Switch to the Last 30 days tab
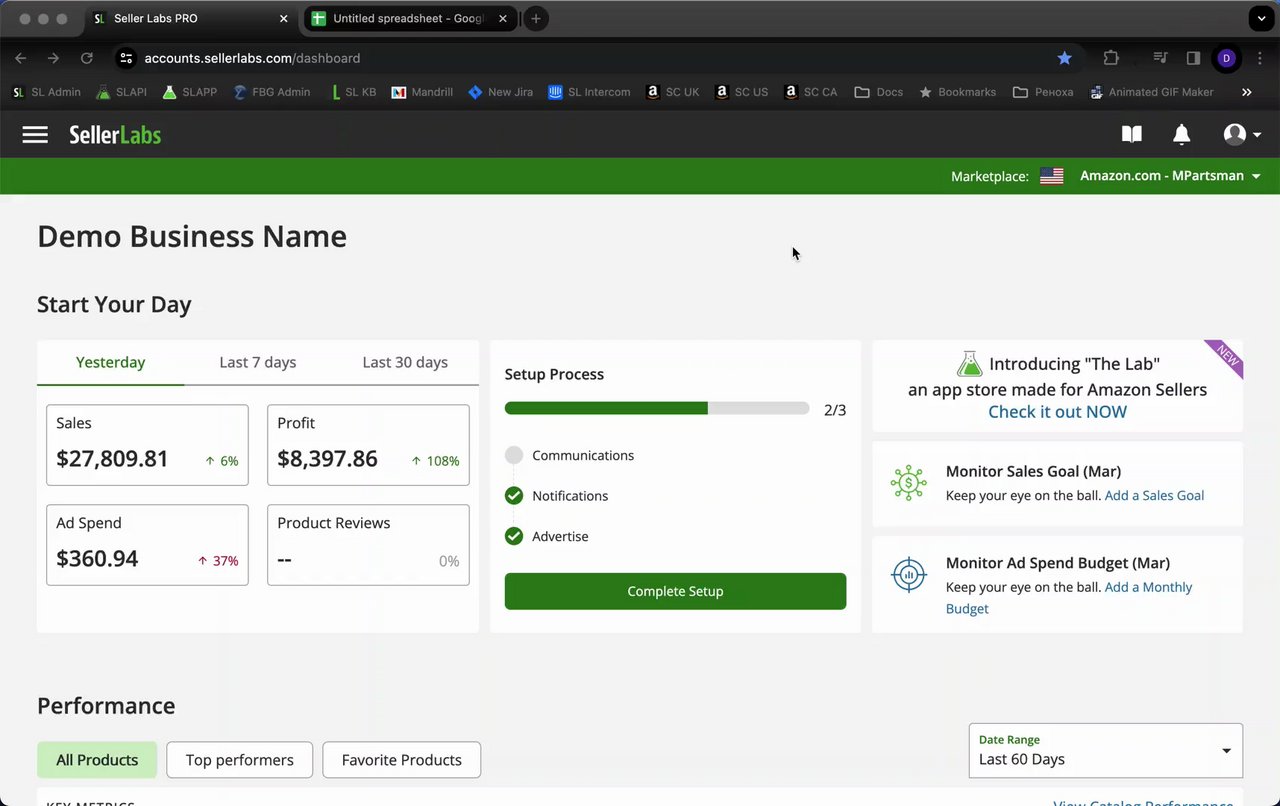The width and height of the screenshot is (1280, 806). (405, 362)
